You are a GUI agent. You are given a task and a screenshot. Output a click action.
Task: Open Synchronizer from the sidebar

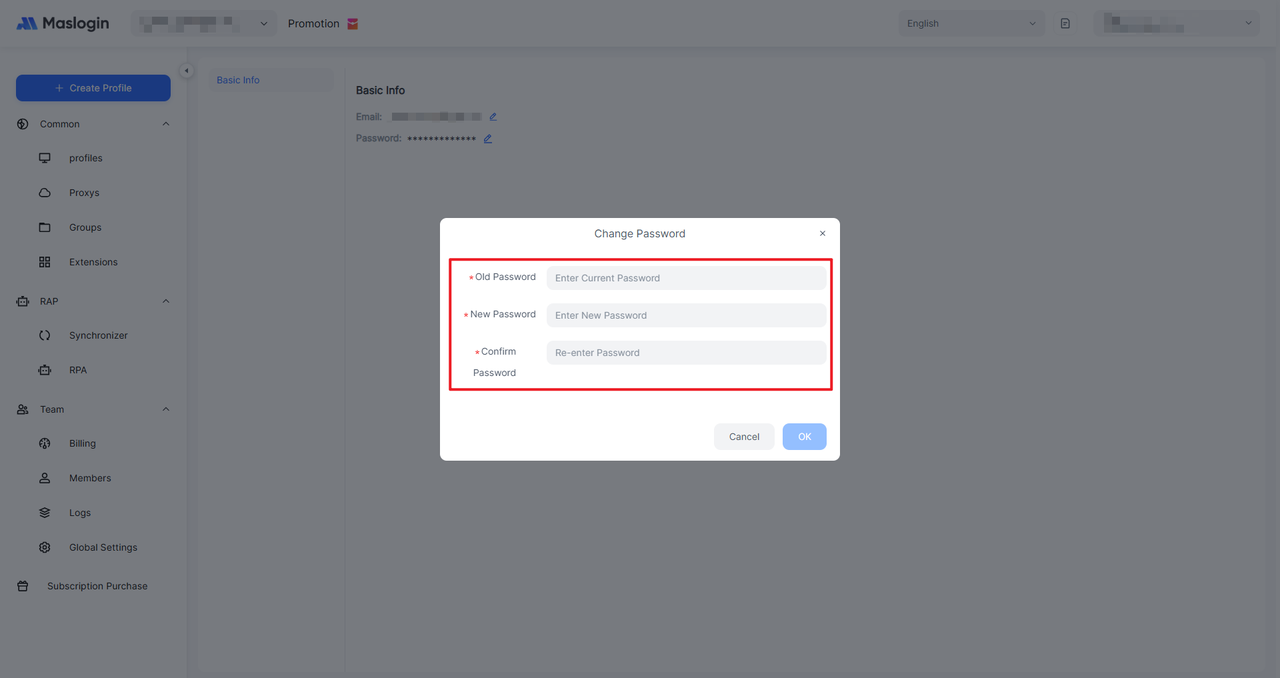98,336
